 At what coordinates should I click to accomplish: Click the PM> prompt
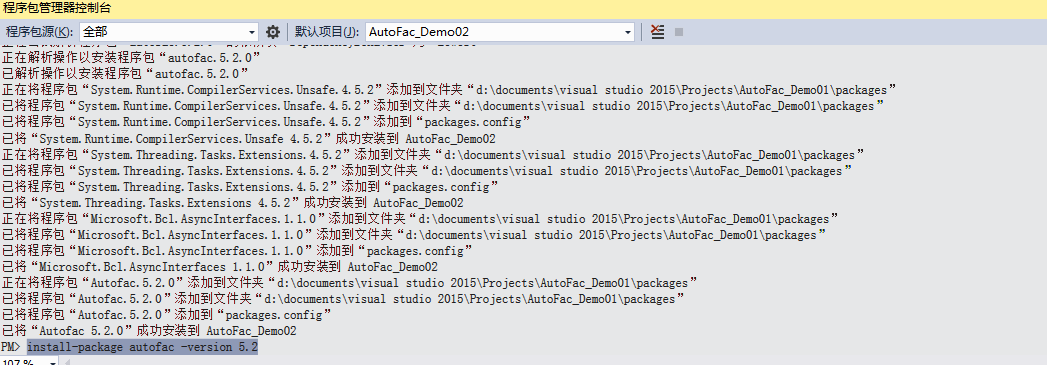pos(12,347)
